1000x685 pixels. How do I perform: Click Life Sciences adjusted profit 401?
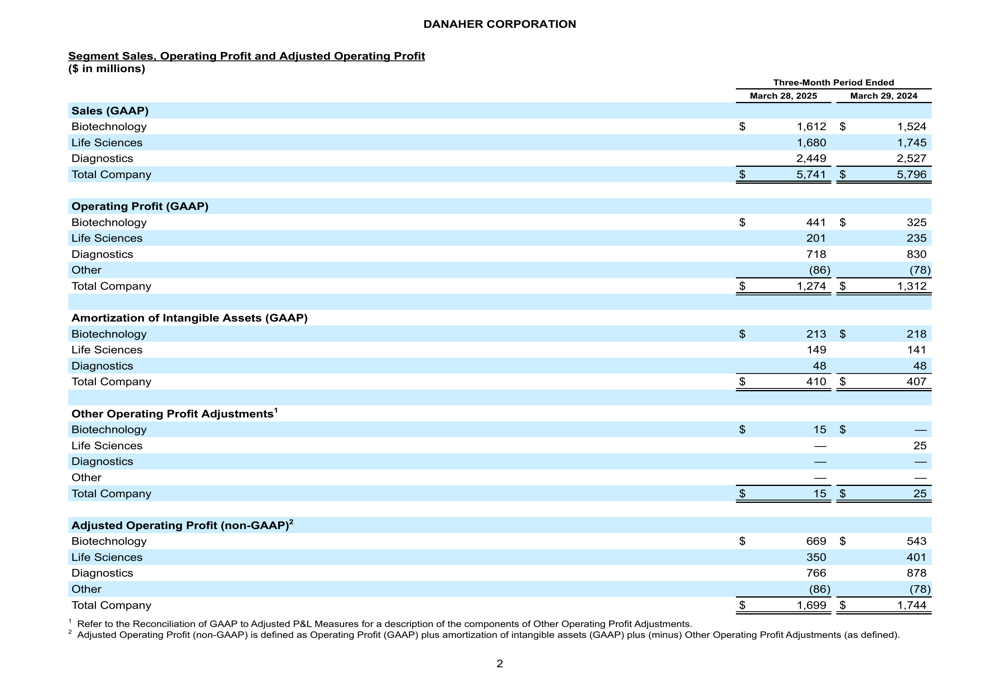[917, 557]
